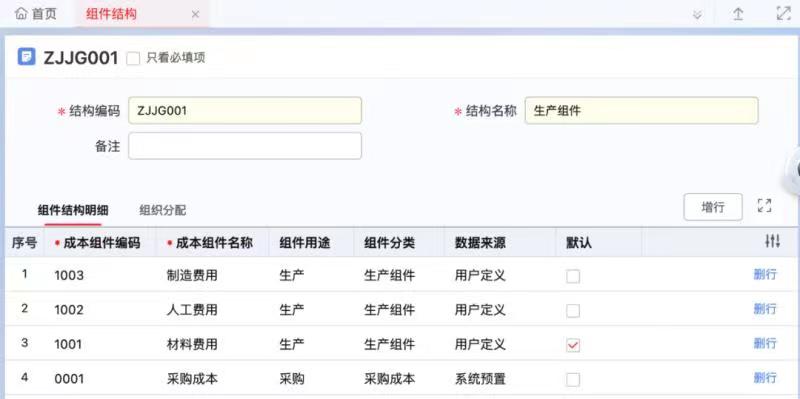Click the 备注 input field
This screenshot has width=800, height=399.
[245, 146]
